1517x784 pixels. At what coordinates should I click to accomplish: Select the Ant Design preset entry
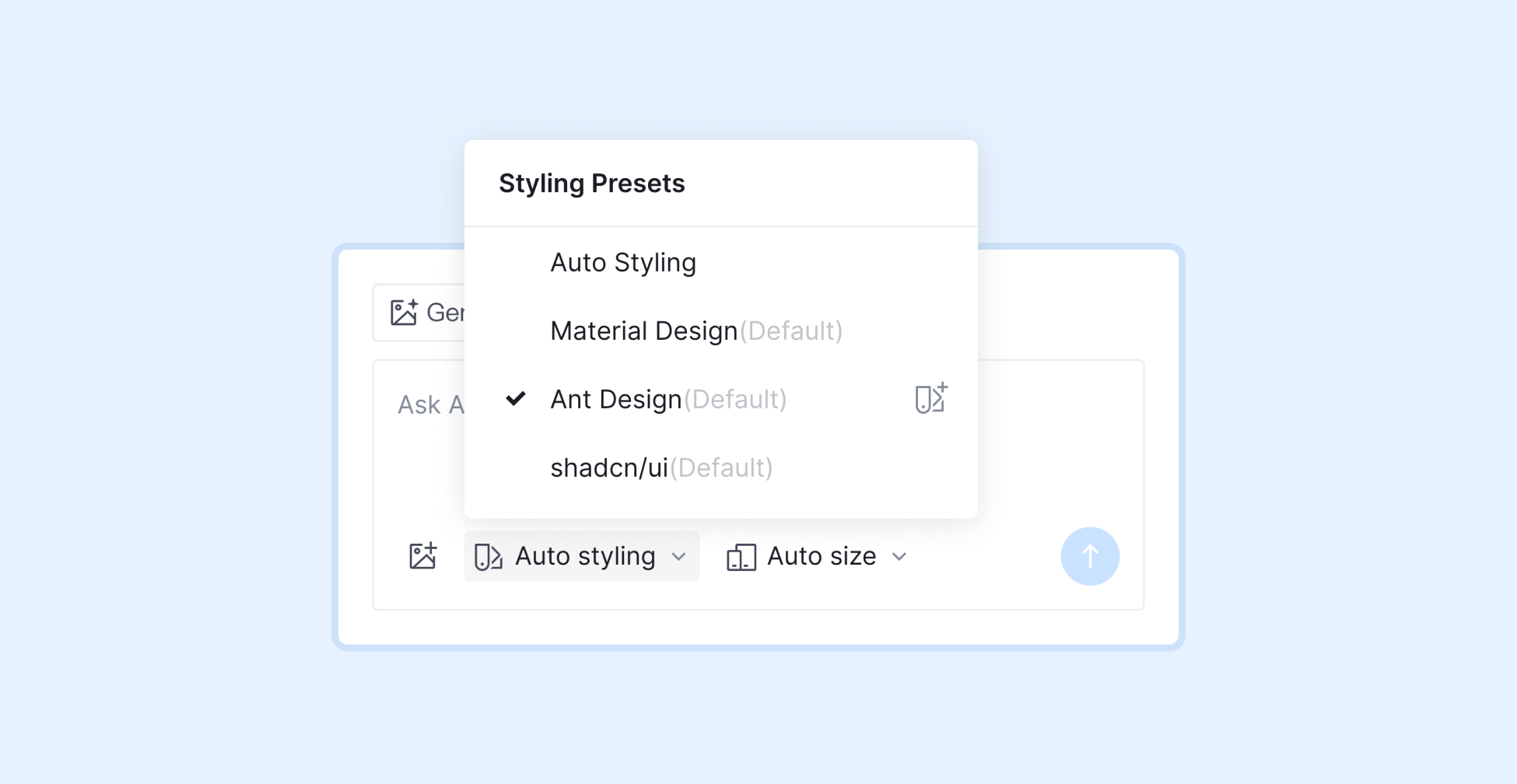[x=615, y=400]
